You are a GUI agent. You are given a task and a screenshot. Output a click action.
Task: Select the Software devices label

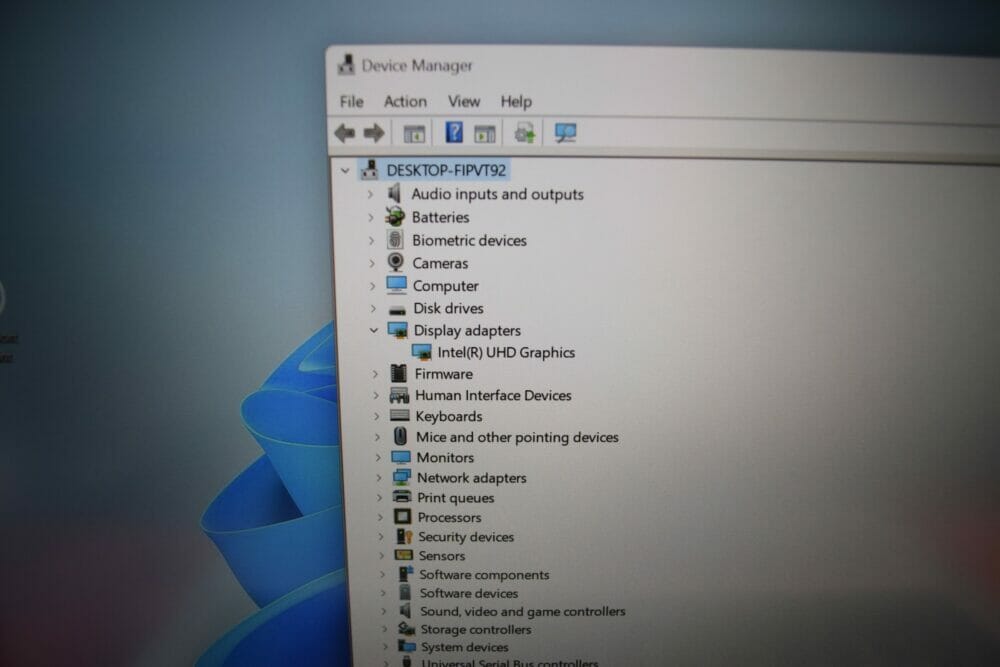click(x=469, y=593)
